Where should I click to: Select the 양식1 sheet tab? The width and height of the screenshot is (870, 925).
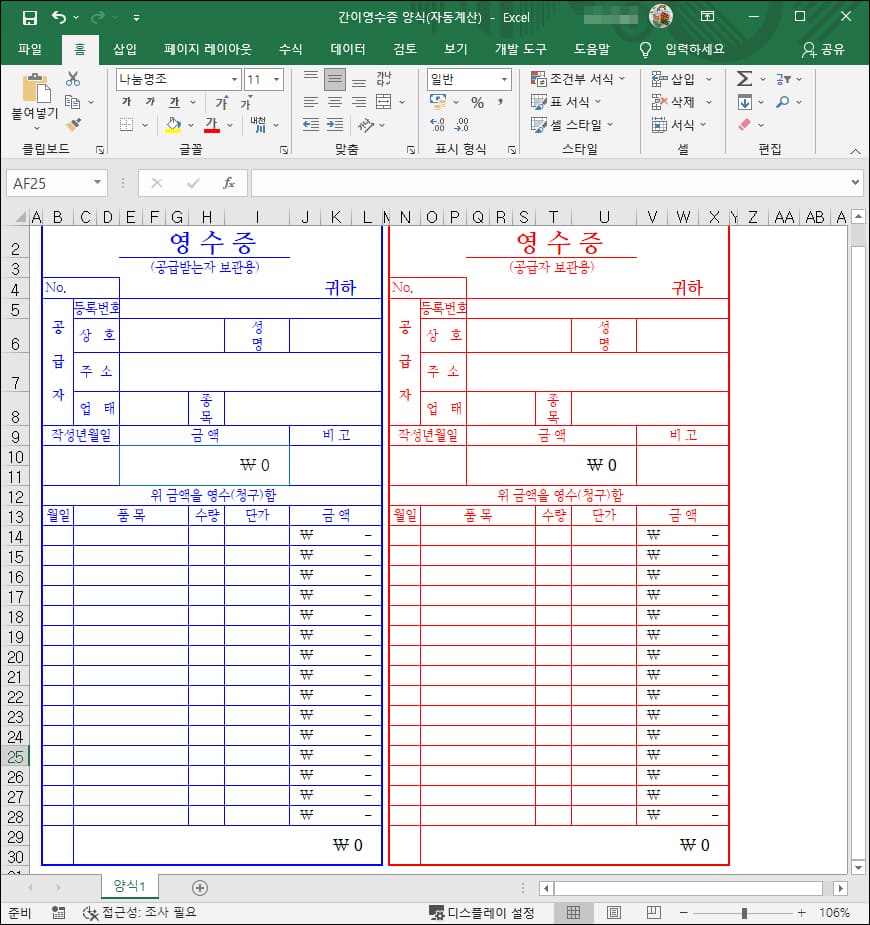pyautogui.click(x=129, y=885)
